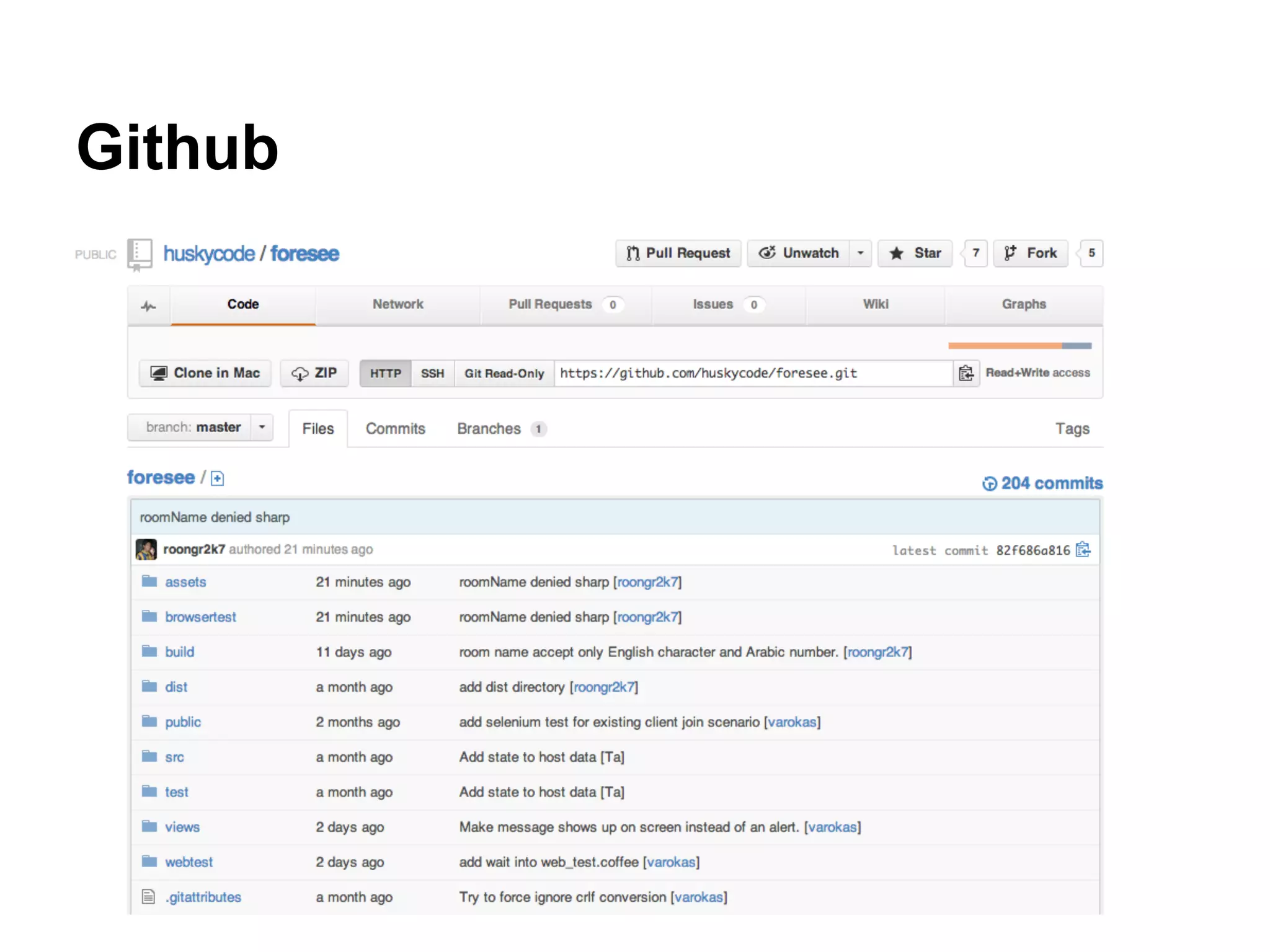
Task: Click the dist folder icon
Action: click(149, 686)
